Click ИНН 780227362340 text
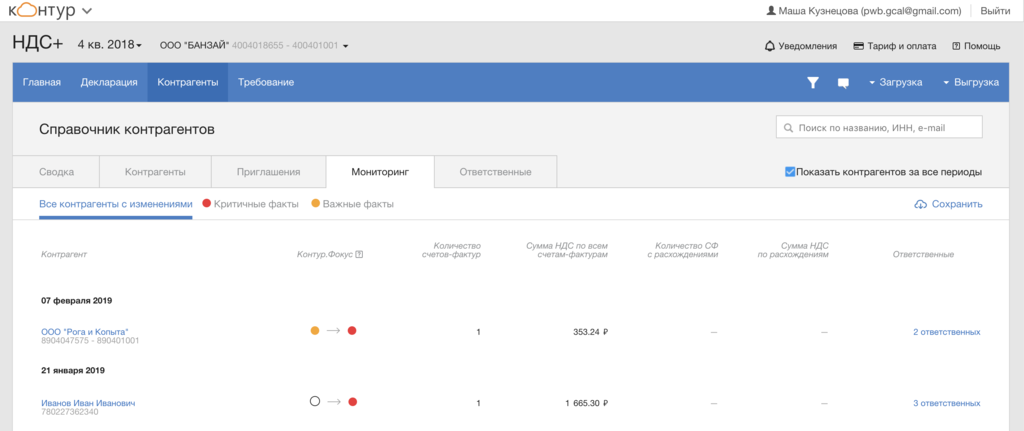Screen dimensions: 1024x431 [70, 412]
